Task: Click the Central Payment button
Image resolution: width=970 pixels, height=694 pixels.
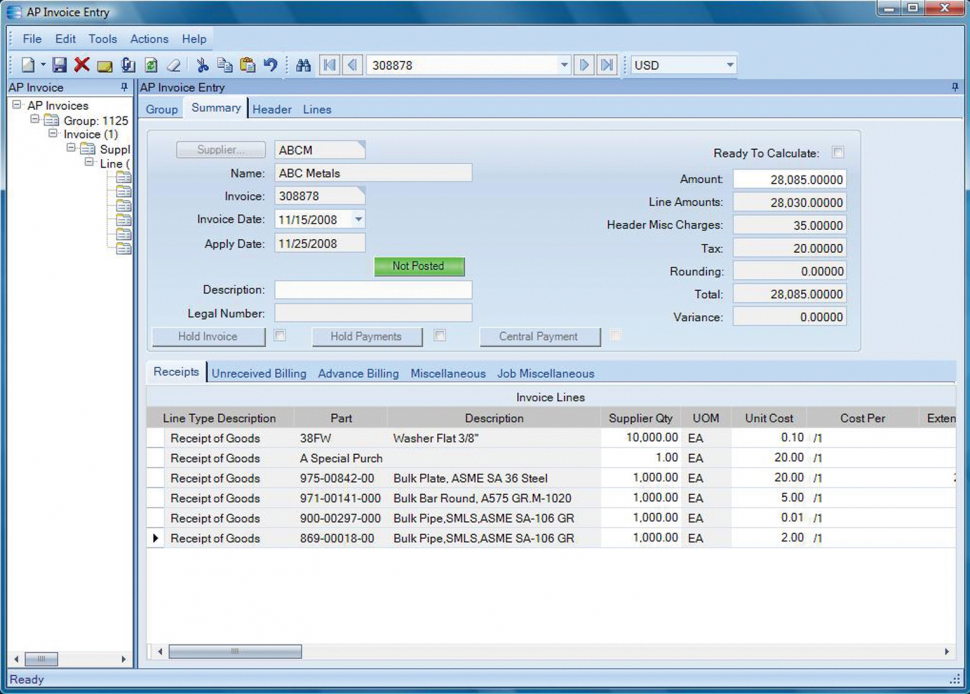Action: pos(539,336)
